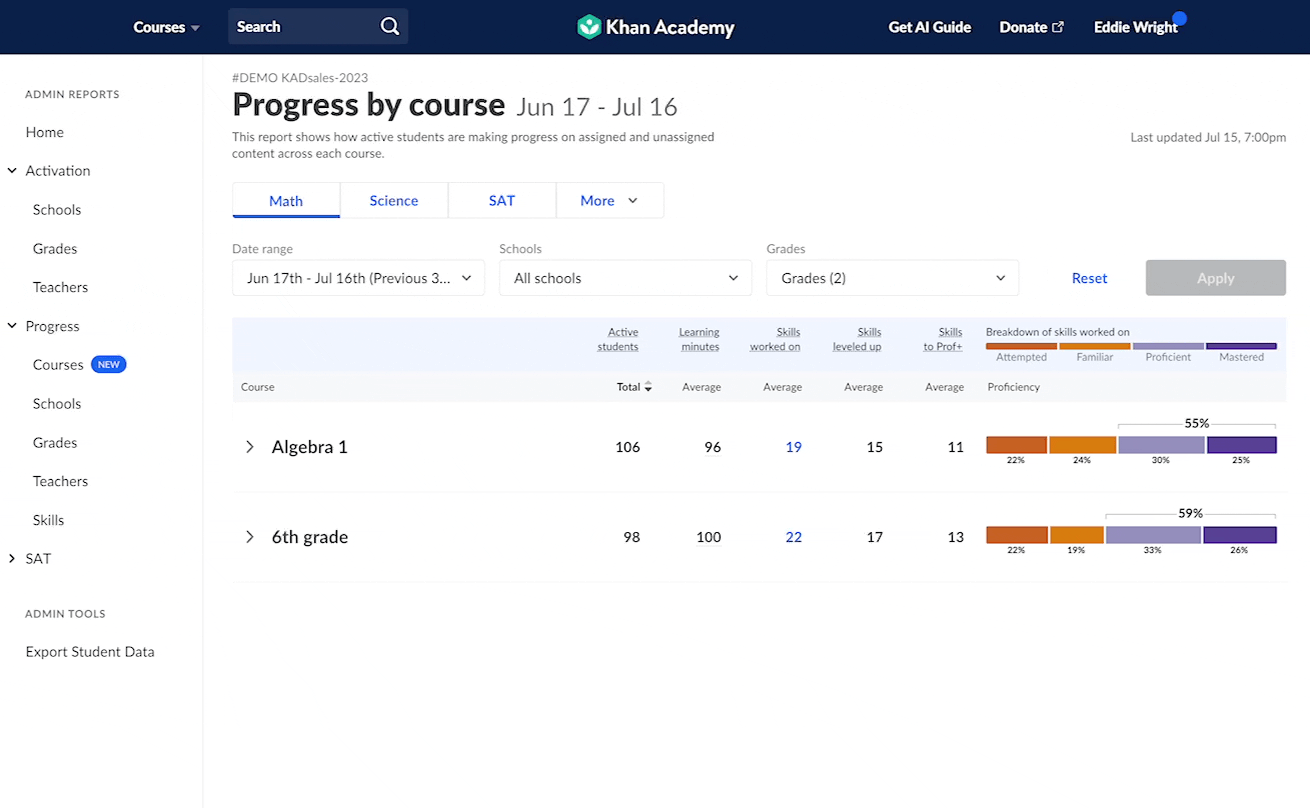This screenshot has height=808, width=1310.
Task: Click the Apply button
Action: 1216,278
